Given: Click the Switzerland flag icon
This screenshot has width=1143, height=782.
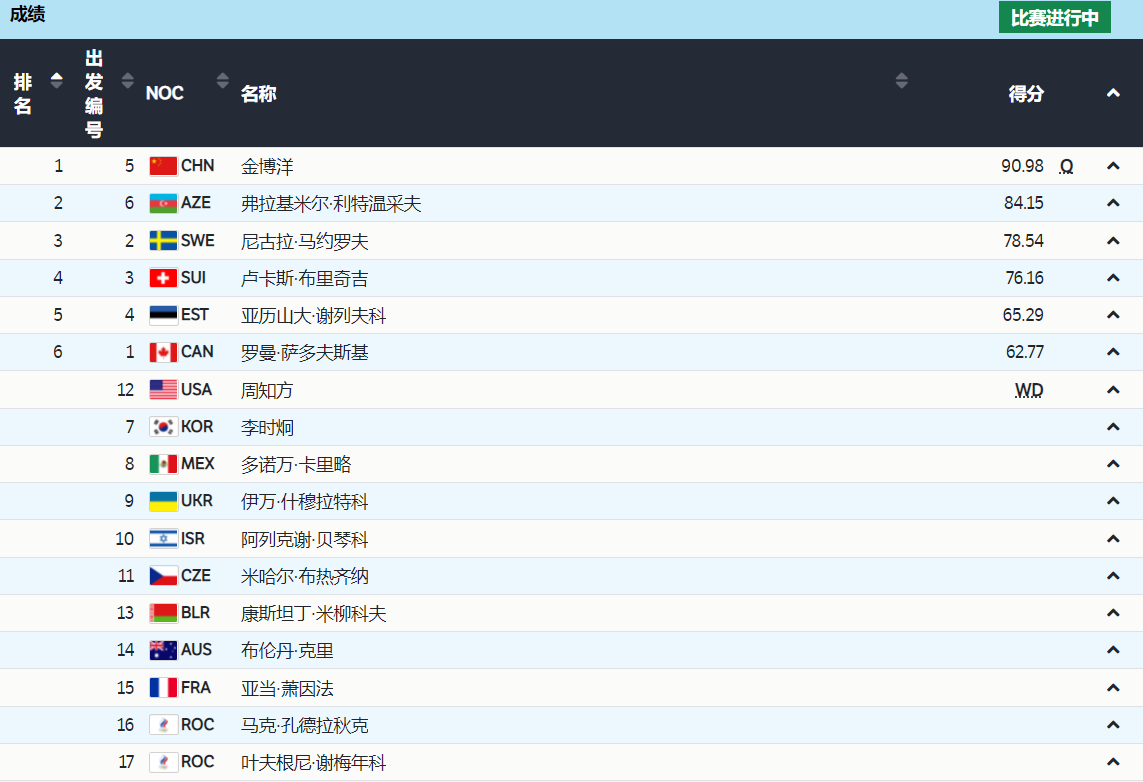Looking at the screenshot, I should [163, 278].
